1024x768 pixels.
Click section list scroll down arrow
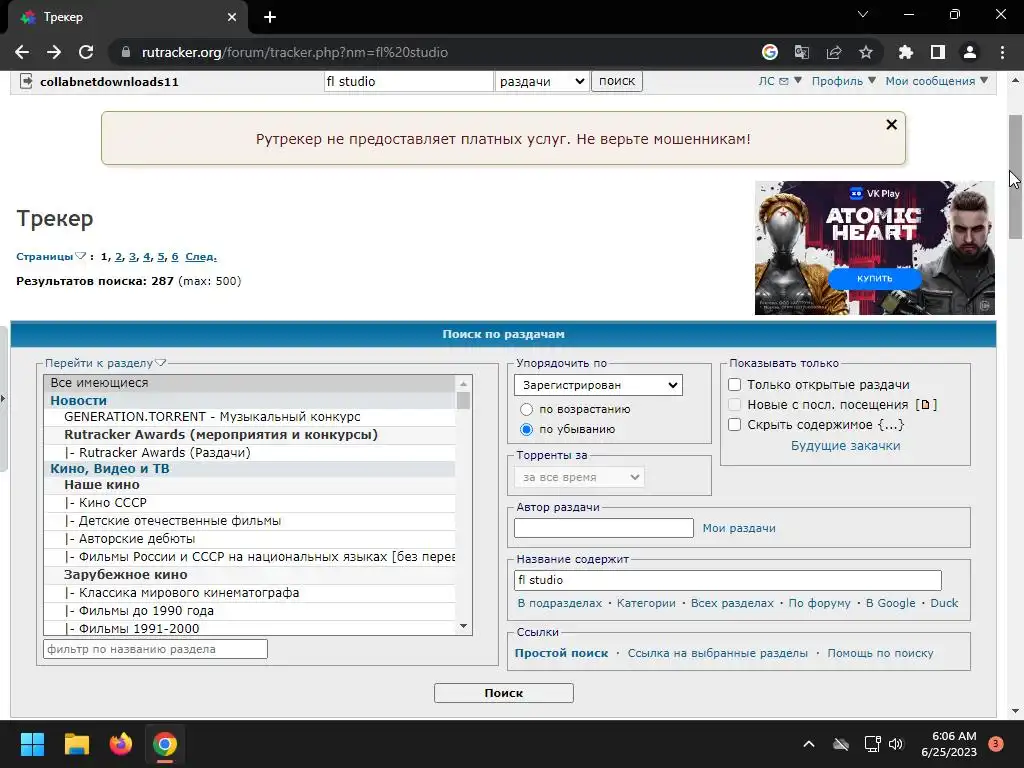(x=464, y=627)
